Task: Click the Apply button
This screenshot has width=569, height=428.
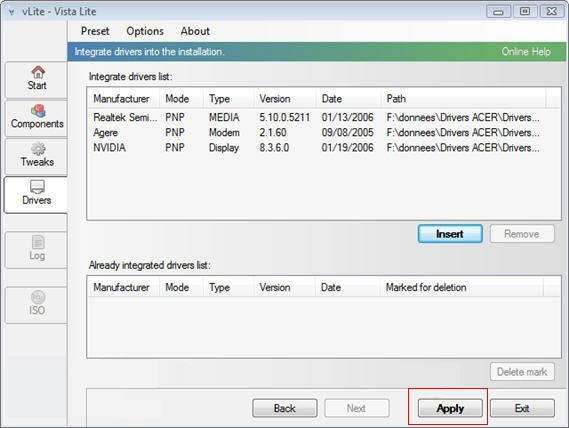Action: pos(450,408)
